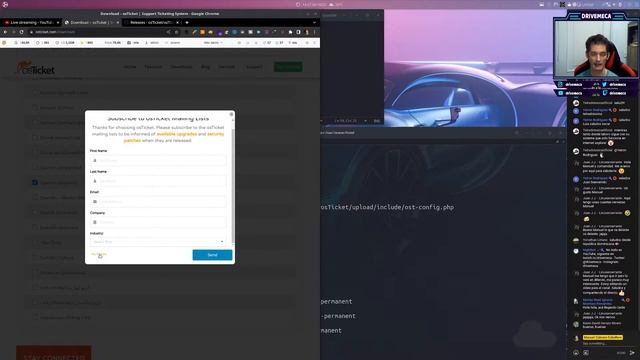Click the Ln Col indicator in editor status bar
Image resolution: width=640 pixels, height=360 pixels.
(x=345, y=121)
